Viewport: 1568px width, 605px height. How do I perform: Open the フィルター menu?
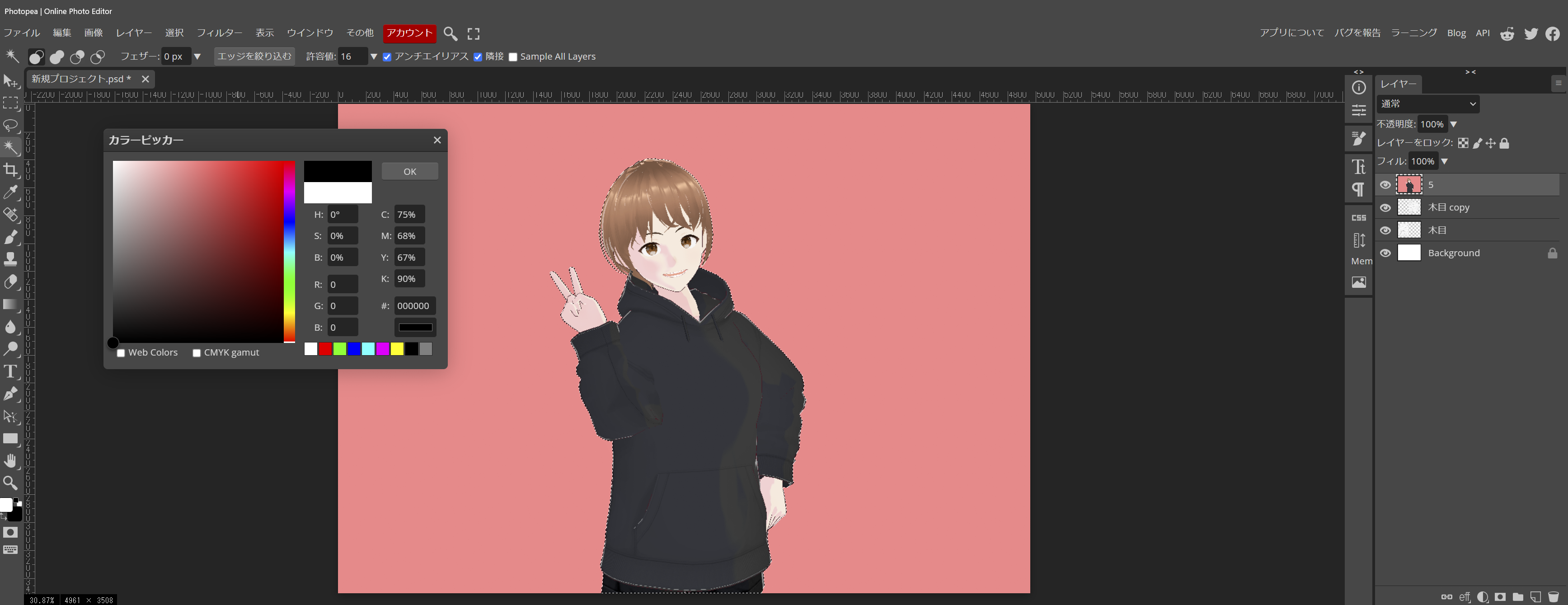tap(219, 33)
